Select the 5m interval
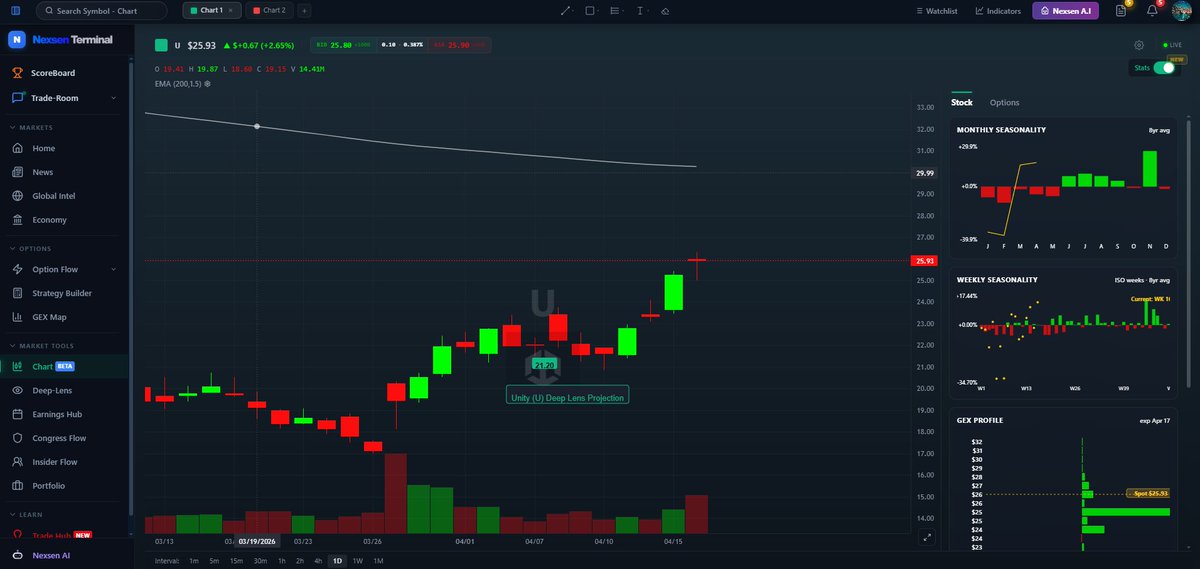The image size is (1200, 569). [x=214, y=560]
